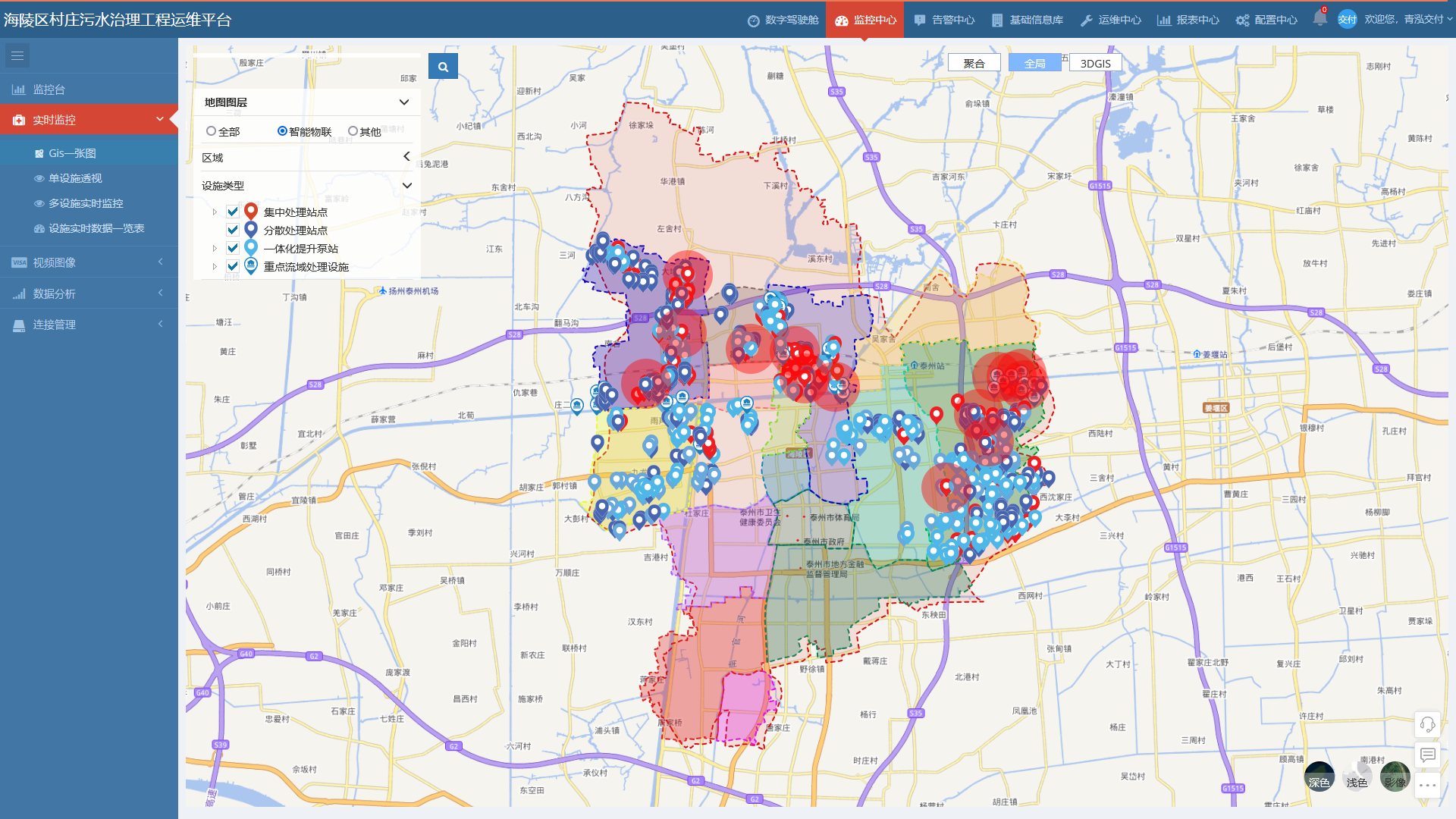Click the eye icon beside 多设施实时监控

[39, 203]
